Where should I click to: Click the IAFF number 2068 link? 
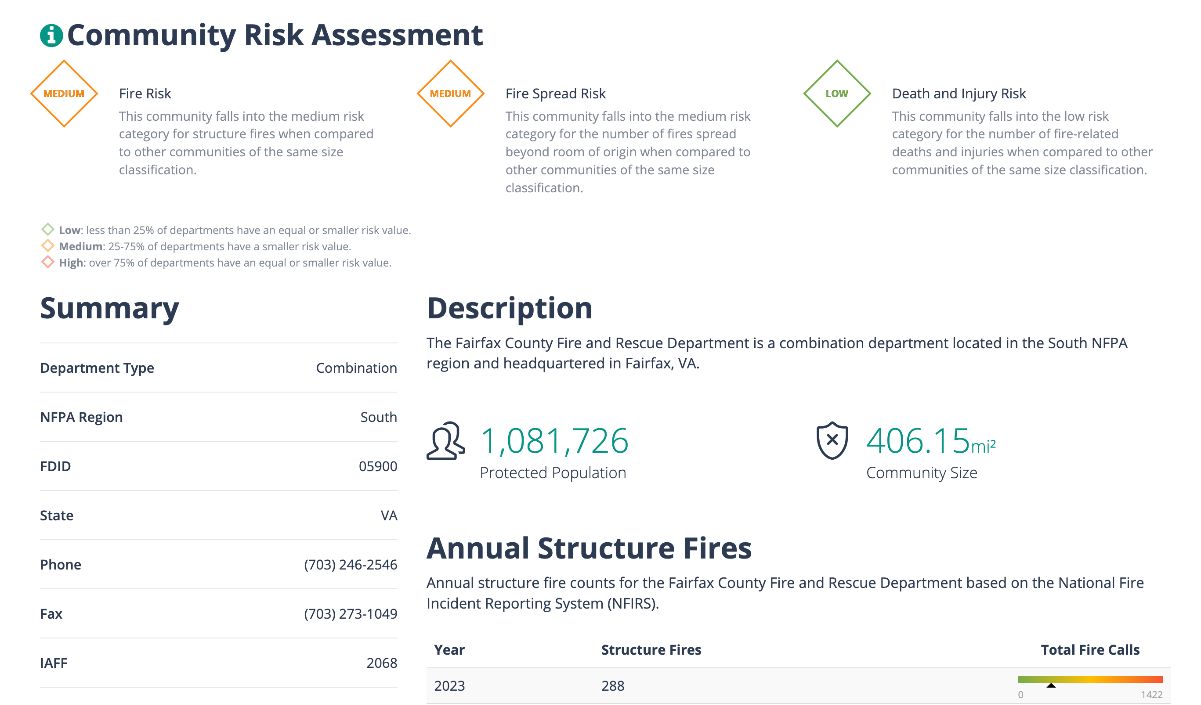point(383,662)
